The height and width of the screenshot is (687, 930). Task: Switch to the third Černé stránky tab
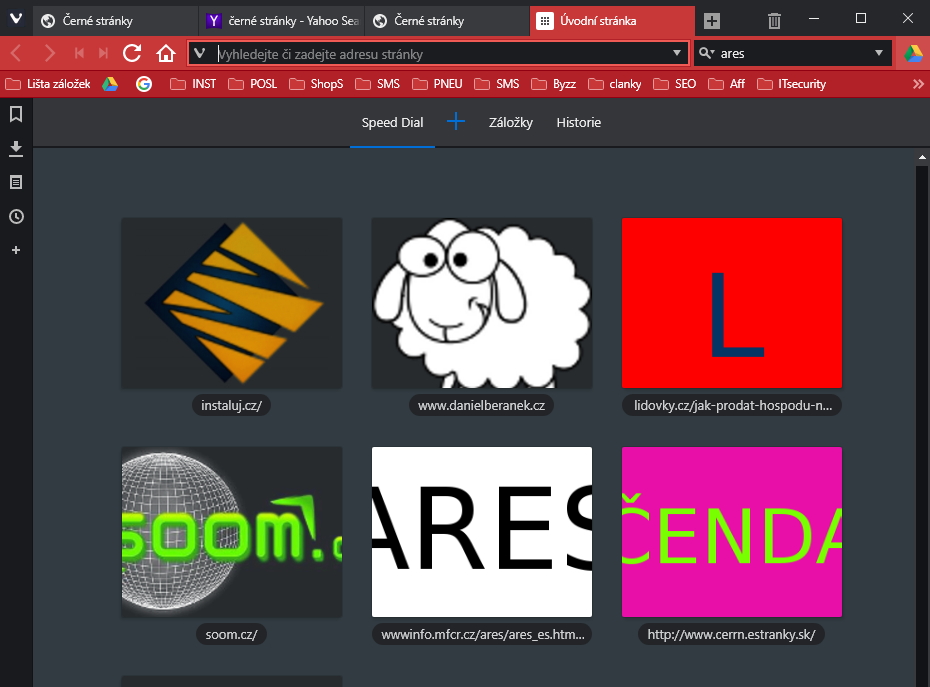point(447,21)
